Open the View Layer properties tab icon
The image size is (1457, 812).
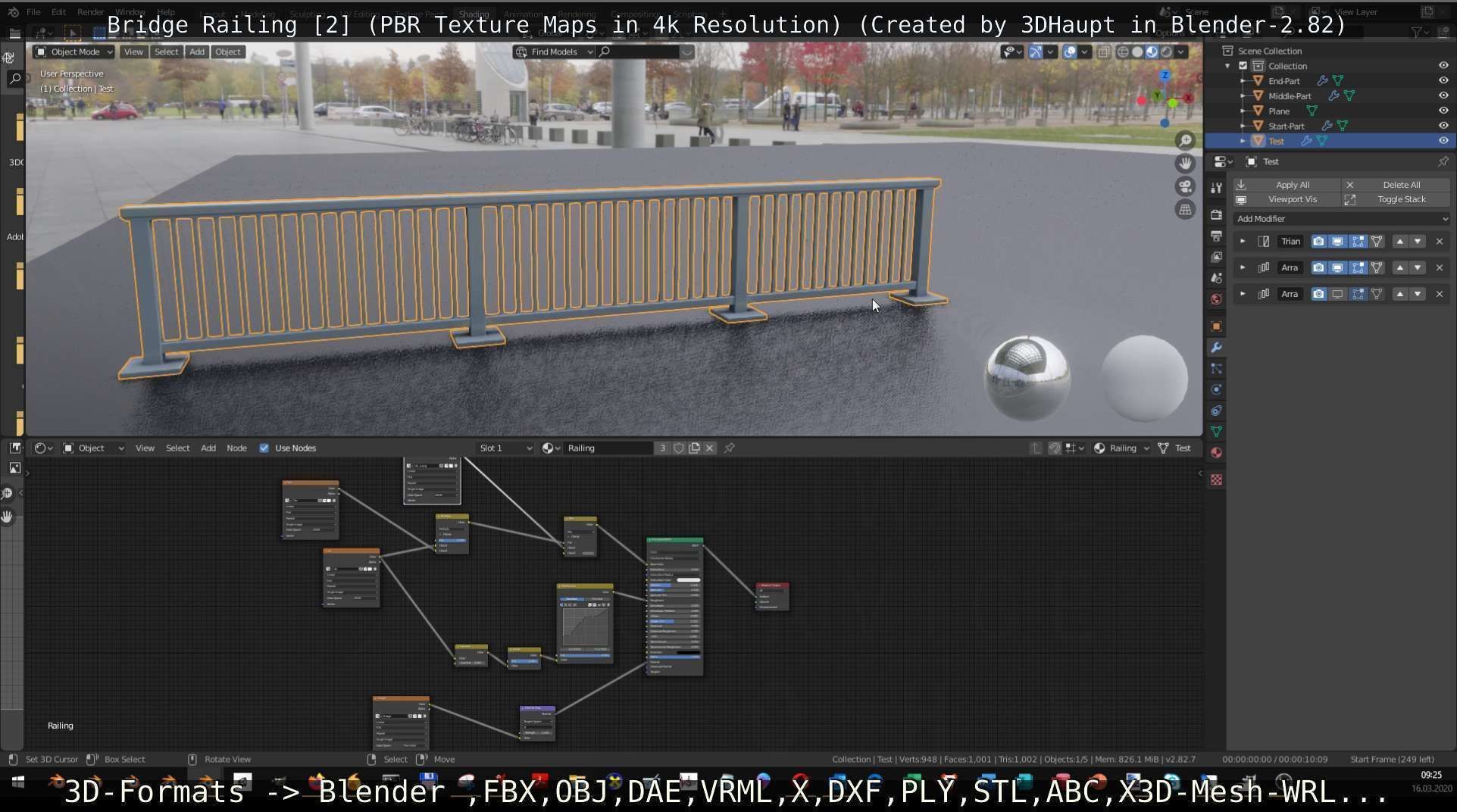(x=1216, y=258)
